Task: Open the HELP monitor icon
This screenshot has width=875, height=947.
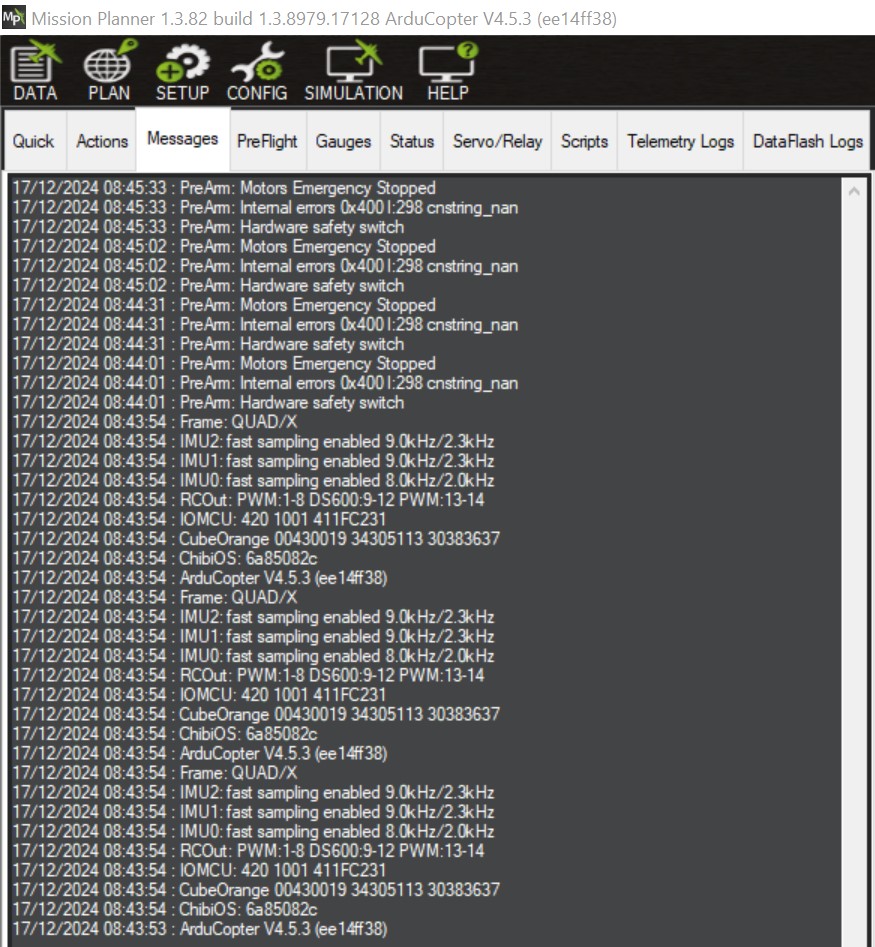Action: click(x=448, y=71)
